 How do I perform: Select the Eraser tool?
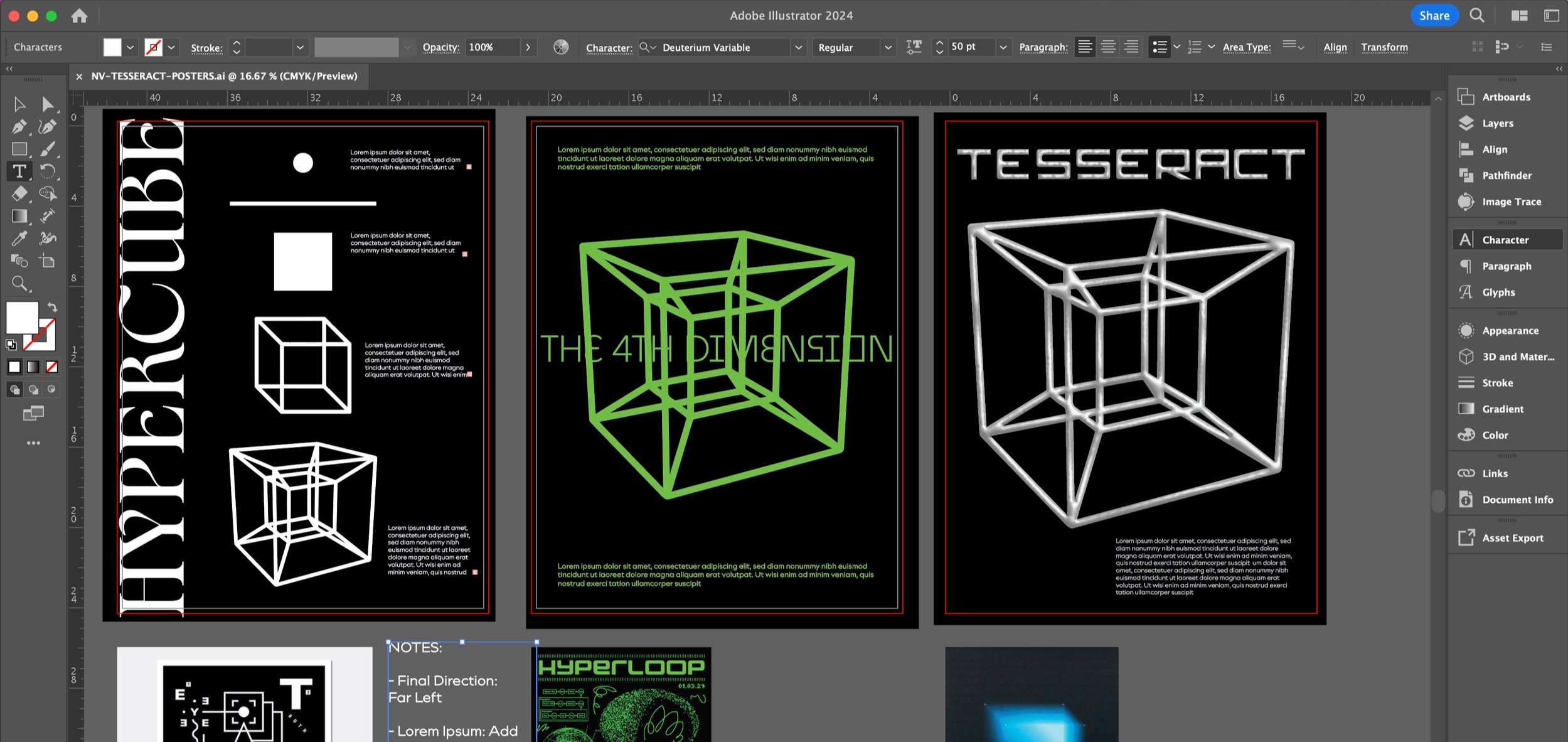click(19, 194)
